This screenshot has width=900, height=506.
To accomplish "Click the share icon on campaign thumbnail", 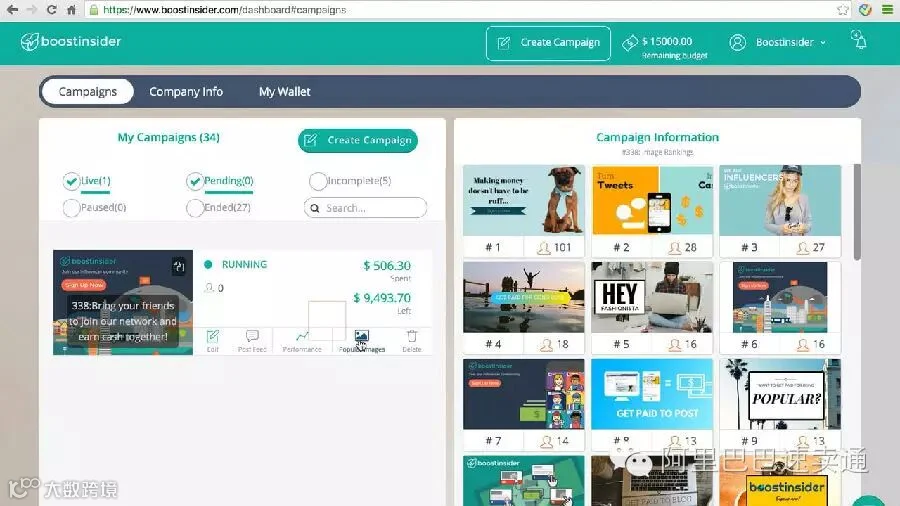I will [179, 266].
